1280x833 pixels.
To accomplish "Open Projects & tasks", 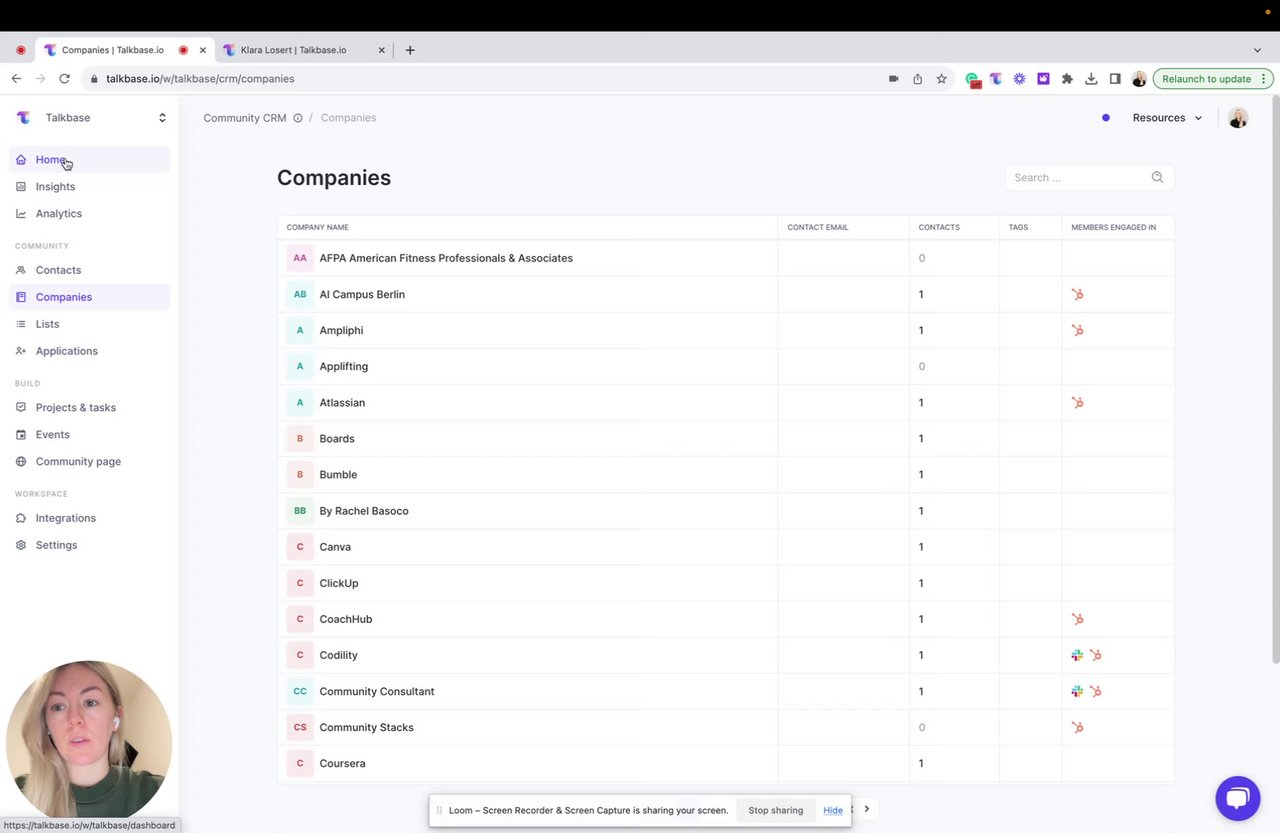I will point(89,408).
